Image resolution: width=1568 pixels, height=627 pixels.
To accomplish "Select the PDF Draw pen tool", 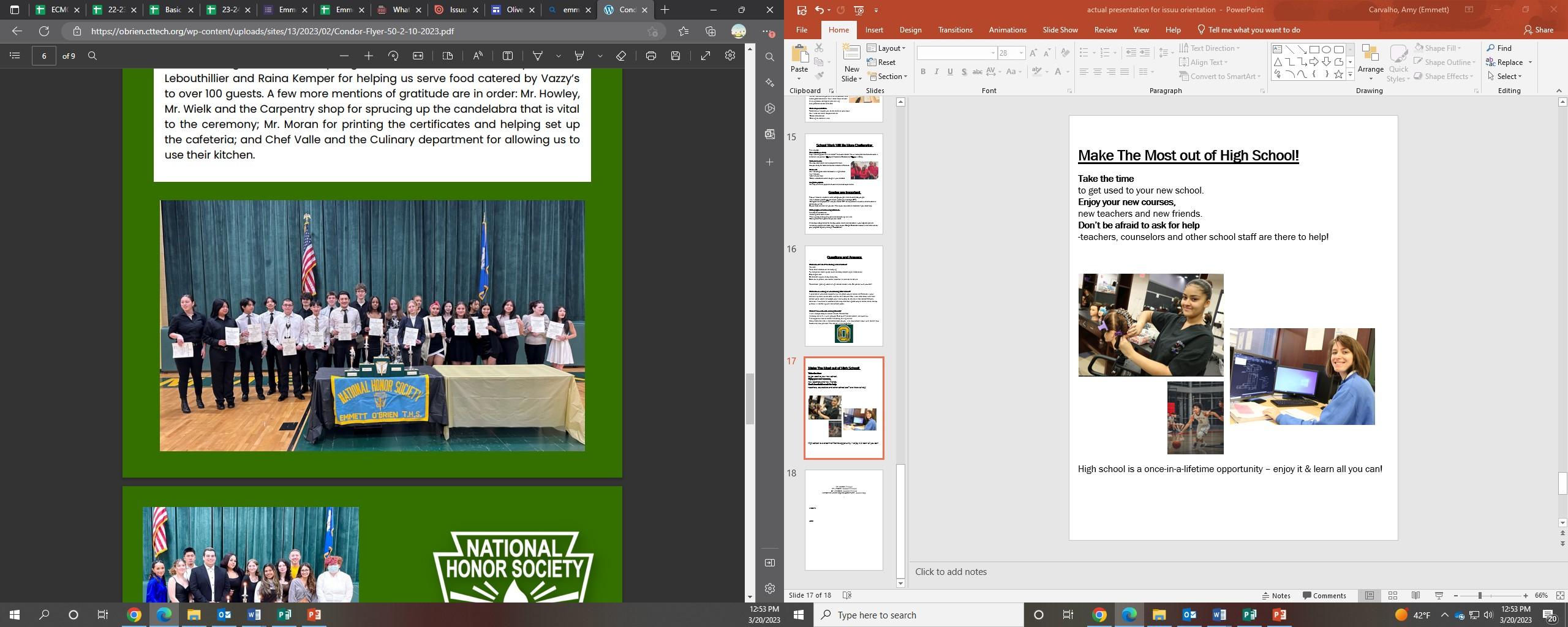I will coord(538,56).
